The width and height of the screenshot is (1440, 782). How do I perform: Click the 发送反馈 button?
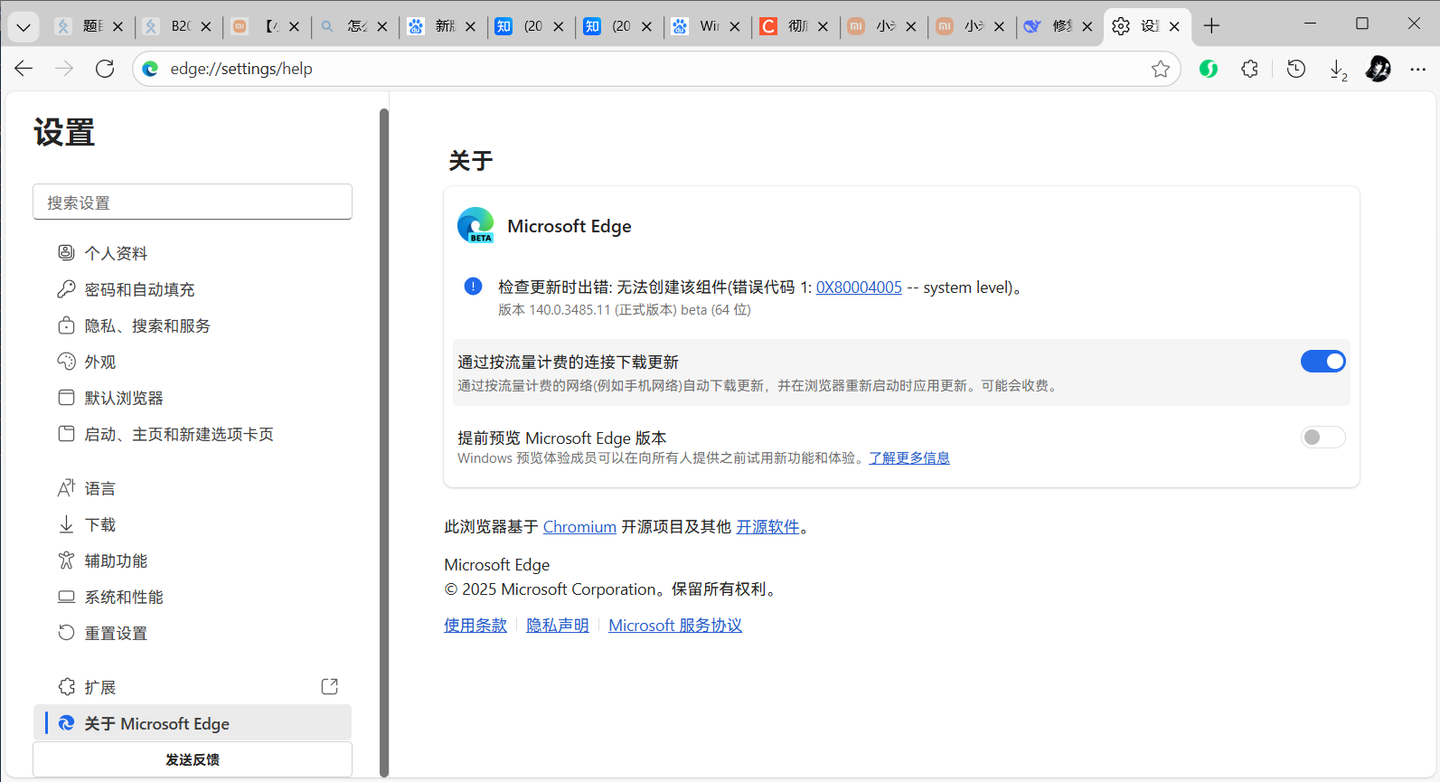click(x=192, y=759)
